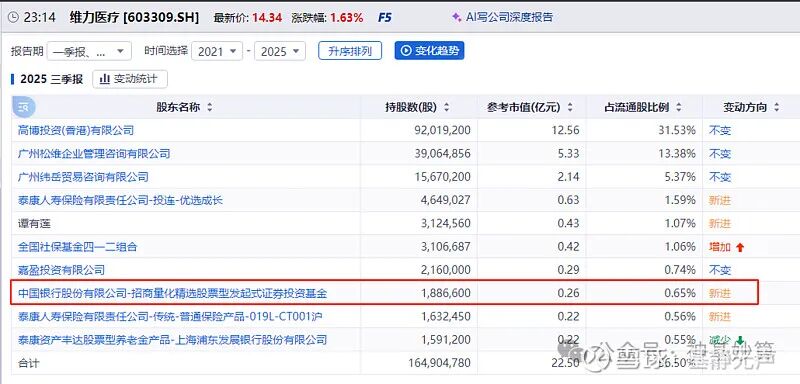The height and width of the screenshot is (384, 800).
Task: Click cell 3,106,687 shares
Action: 446,247
